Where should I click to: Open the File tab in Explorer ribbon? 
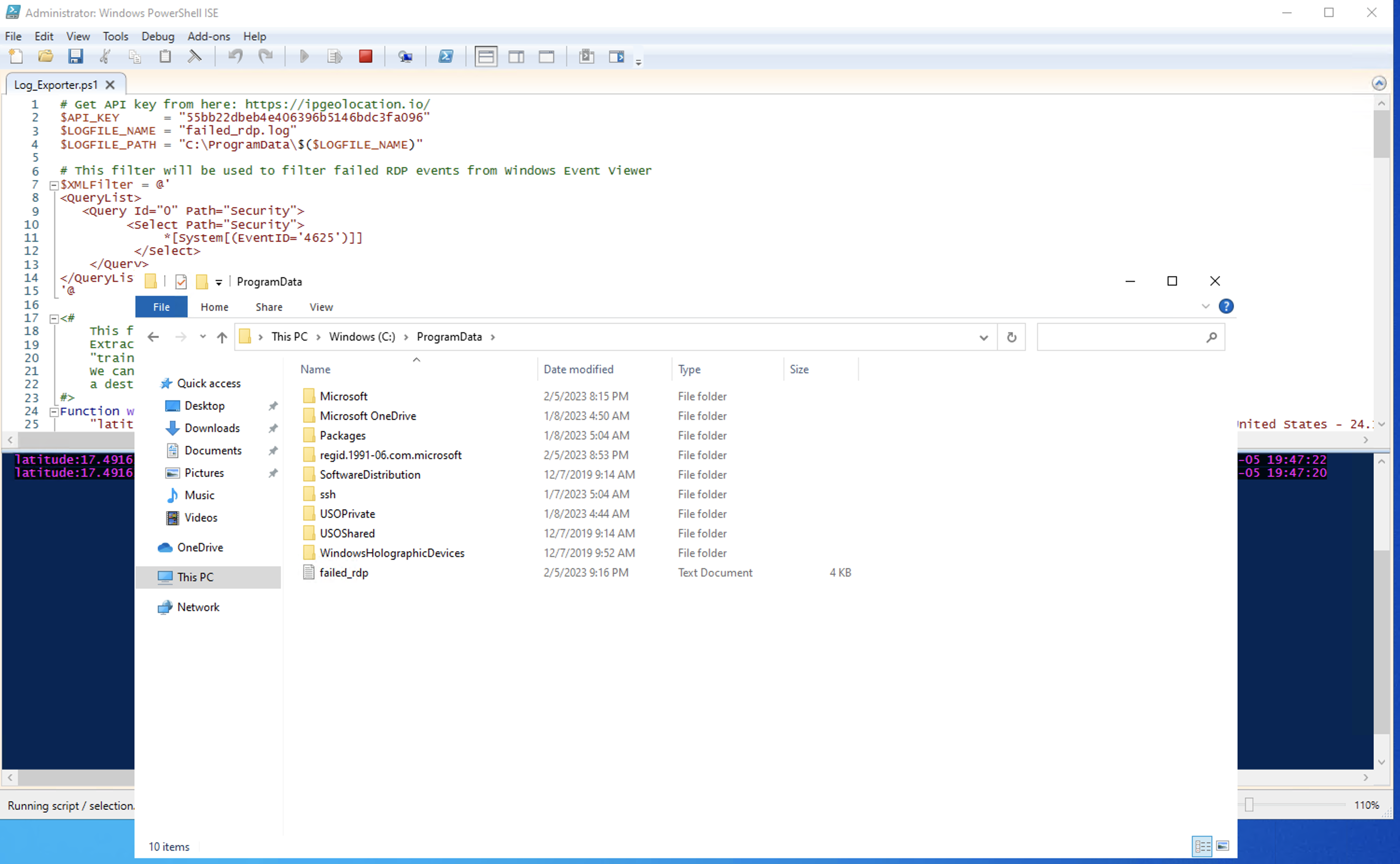[x=161, y=307]
